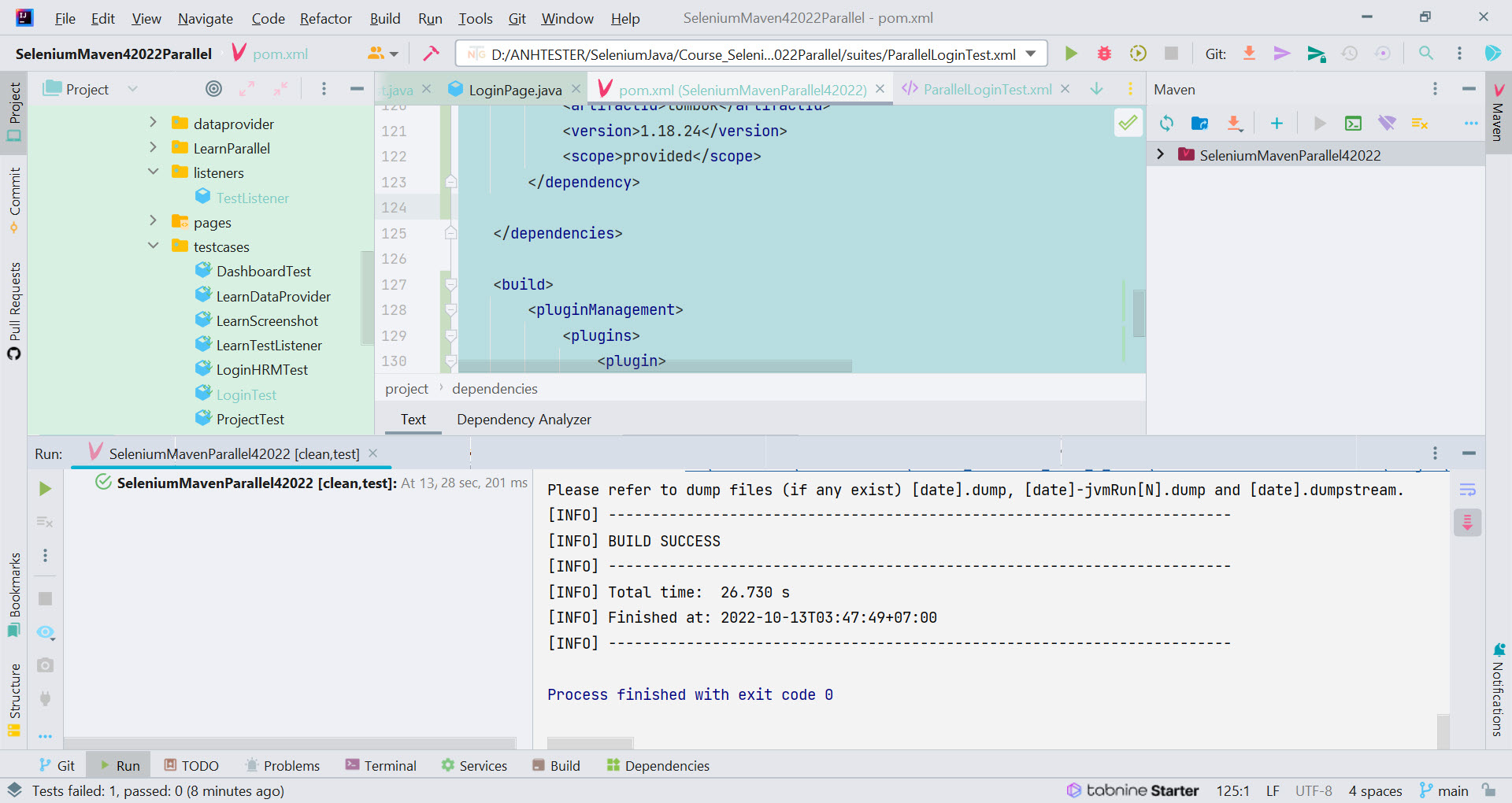
Task: Show Git history clock icon
Action: pos(1350,54)
